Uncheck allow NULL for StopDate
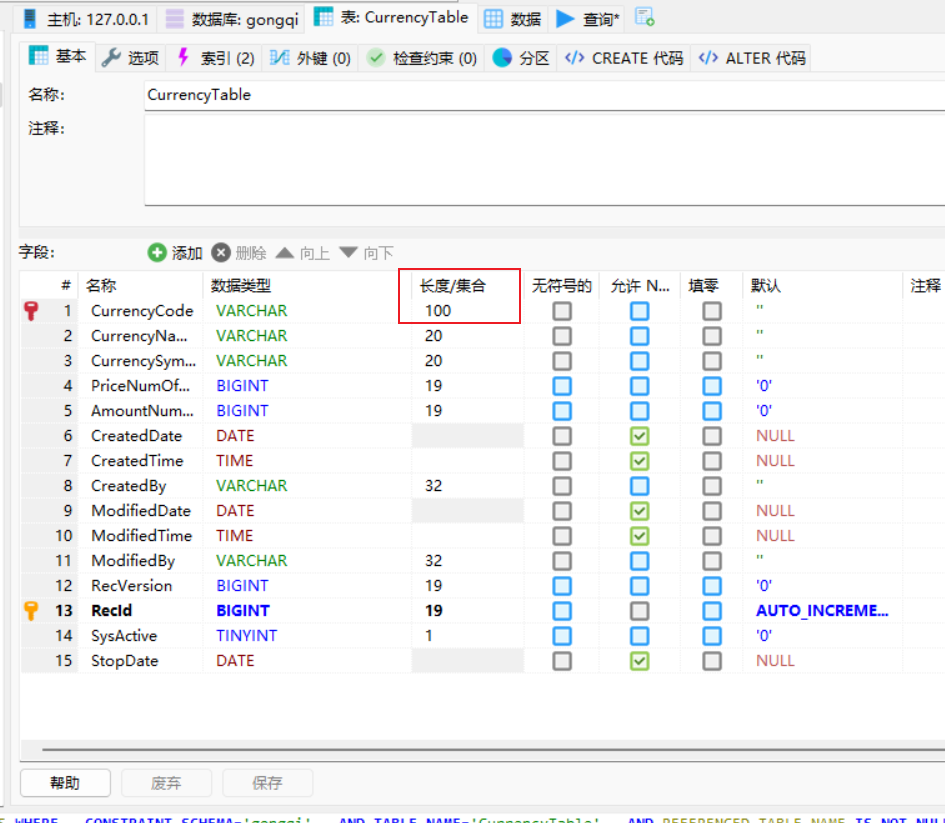Viewport: 945px width, 823px height. click(639, 661)
